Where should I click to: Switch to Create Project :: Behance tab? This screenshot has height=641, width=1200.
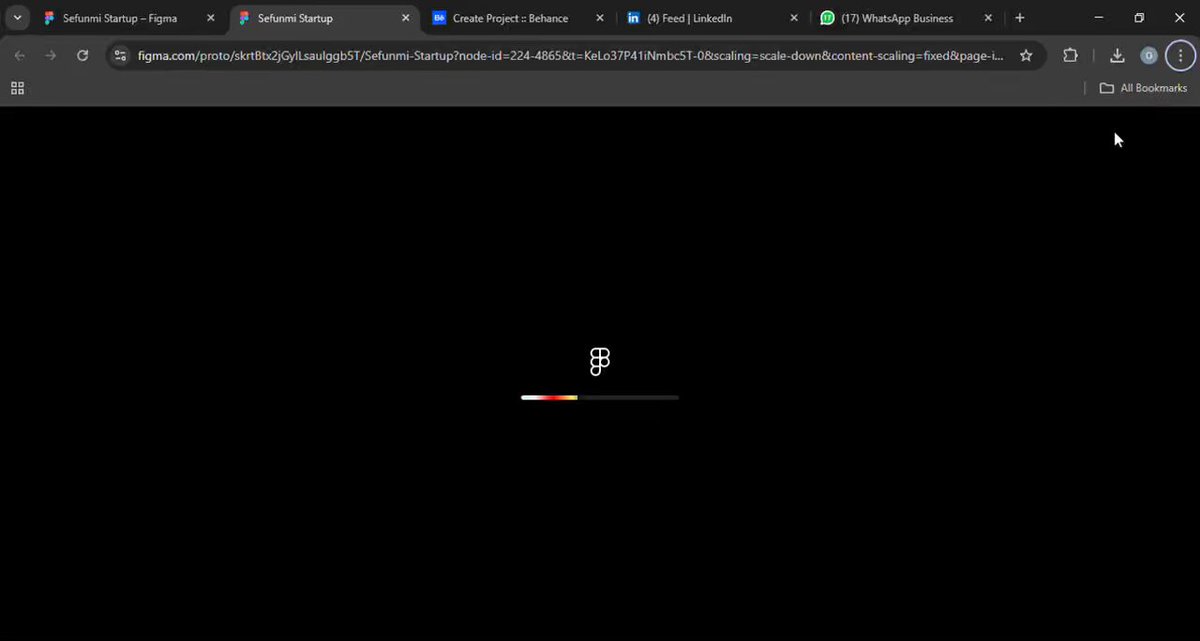click(519, 18)
